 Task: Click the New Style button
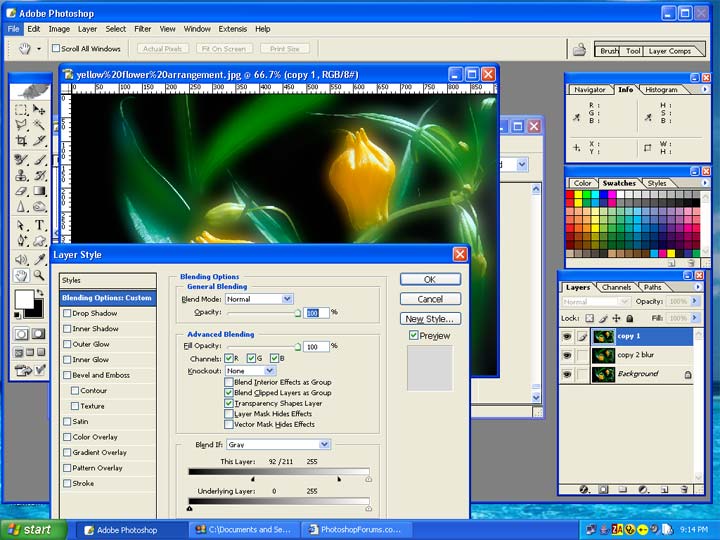coord(430,319)
